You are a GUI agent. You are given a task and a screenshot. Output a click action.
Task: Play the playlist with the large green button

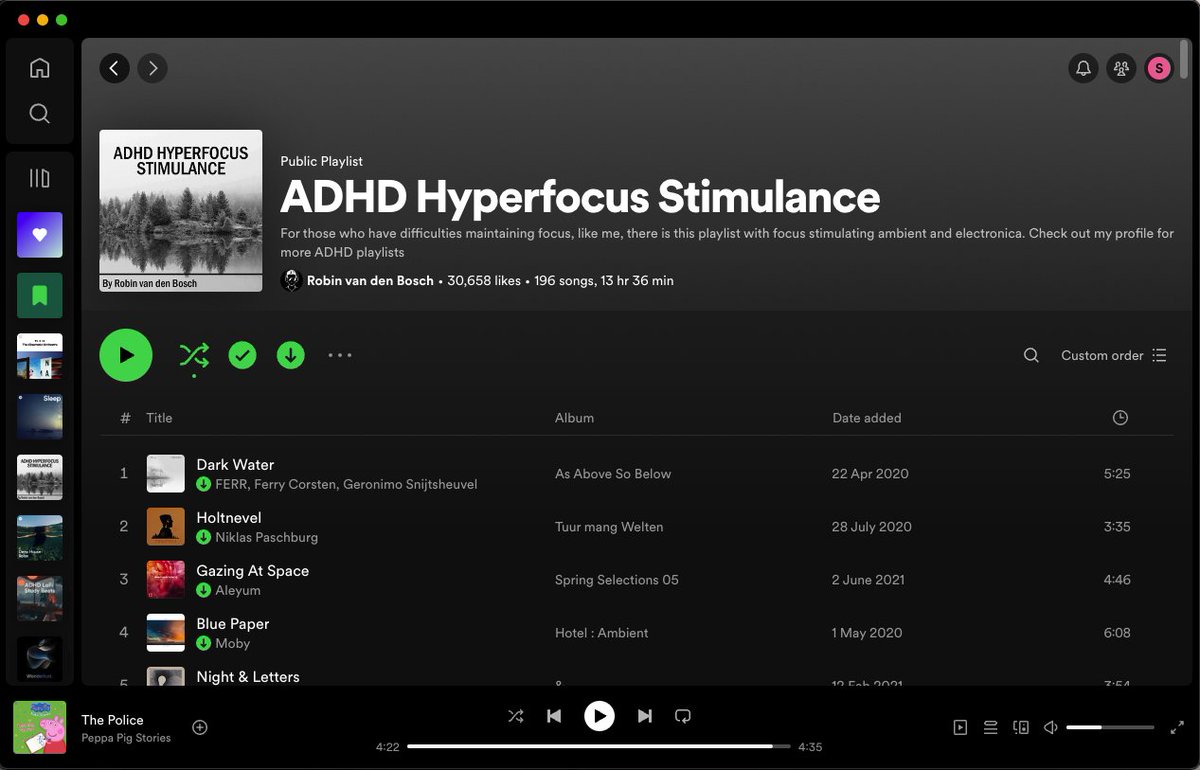coord(126,355)
